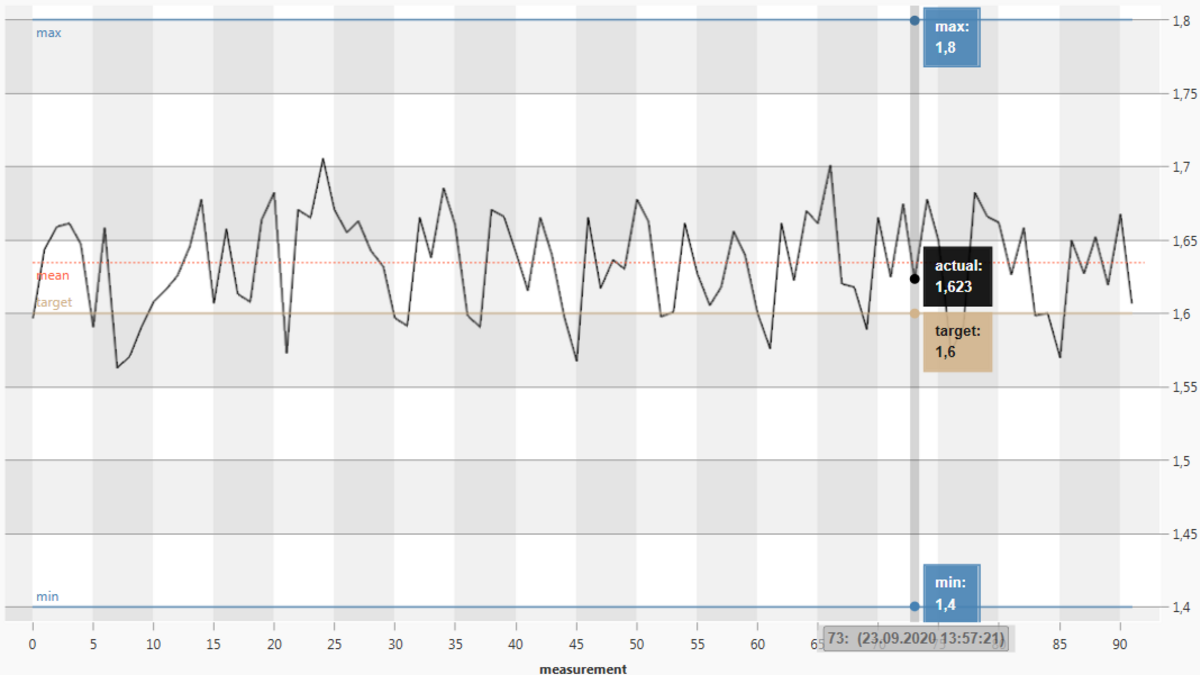Click the blue 'max' line label at left

tap(49, 33)
